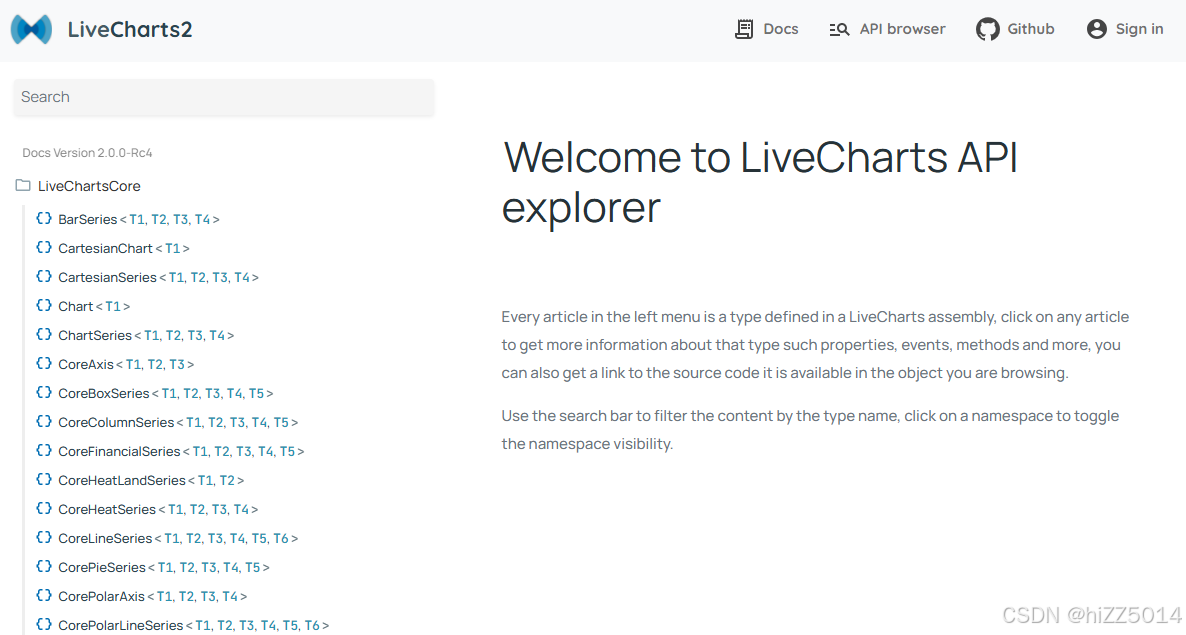
Task: Select CorePolarAxis entry in the menu
Action: coord(153,596)
